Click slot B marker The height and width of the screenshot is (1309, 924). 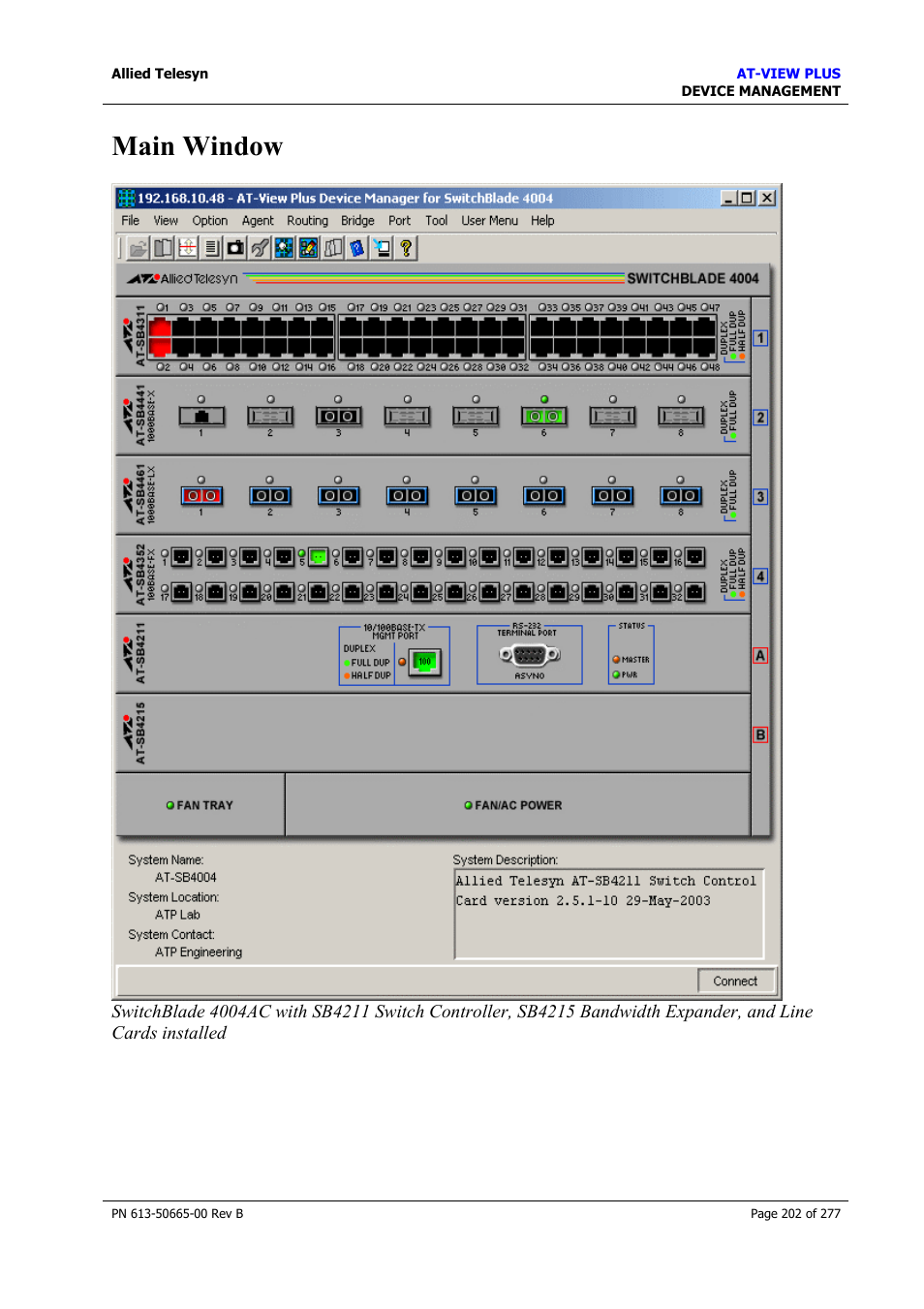[x=760, y=734]
